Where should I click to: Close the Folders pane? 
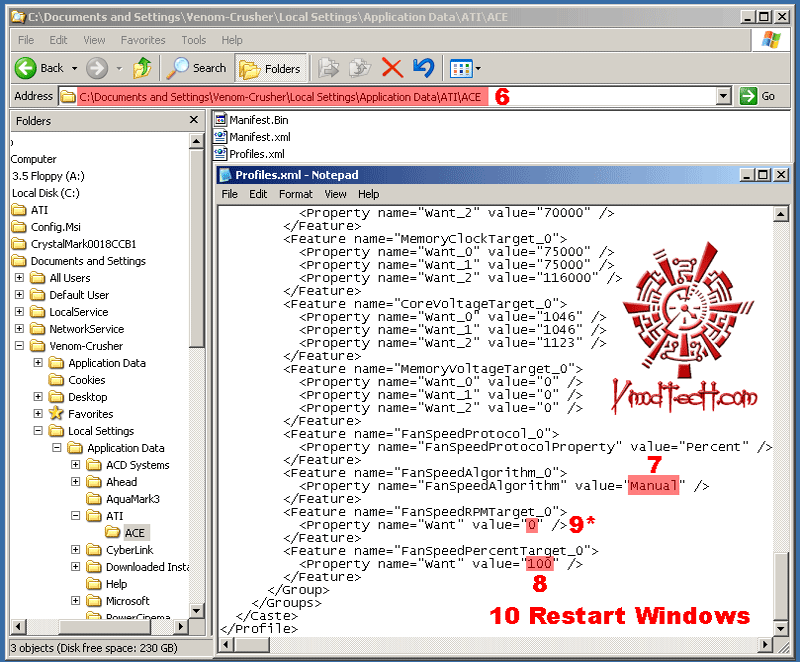193,120
